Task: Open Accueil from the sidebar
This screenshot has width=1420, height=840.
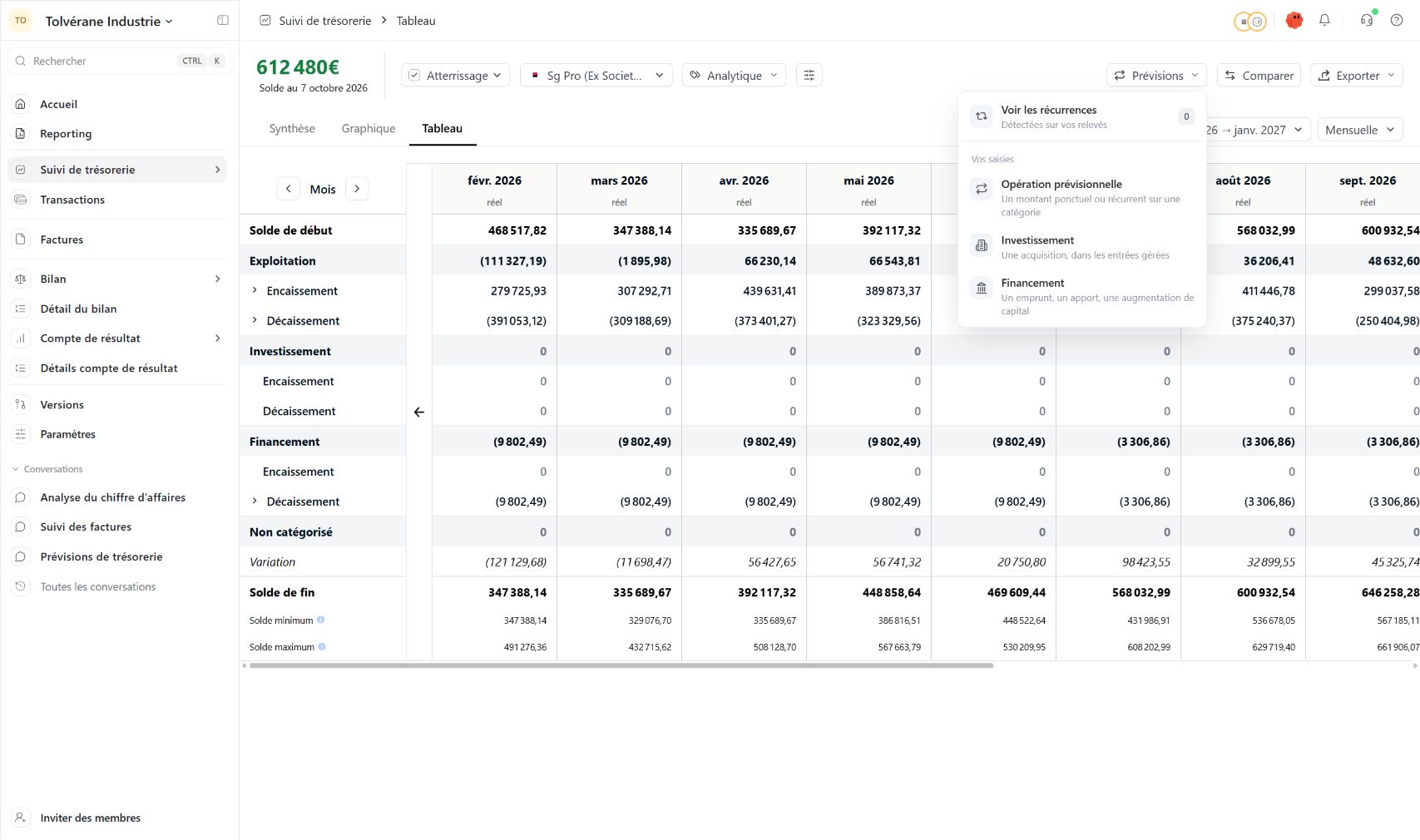Action: tap(117, 104)
